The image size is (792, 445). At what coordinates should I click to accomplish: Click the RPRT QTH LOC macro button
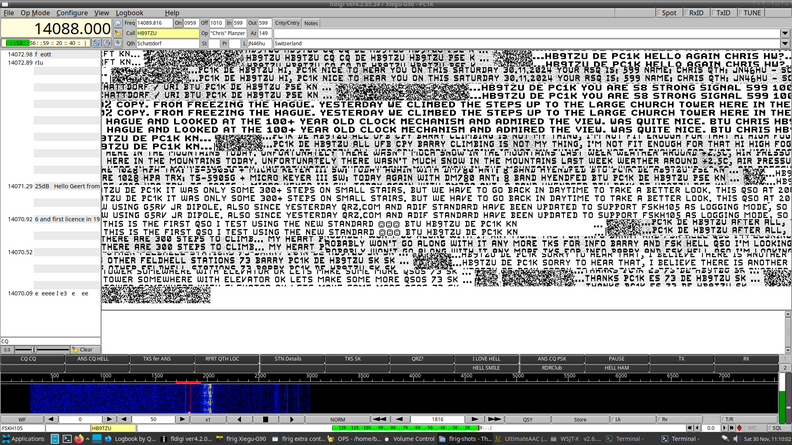pos(226,359)
